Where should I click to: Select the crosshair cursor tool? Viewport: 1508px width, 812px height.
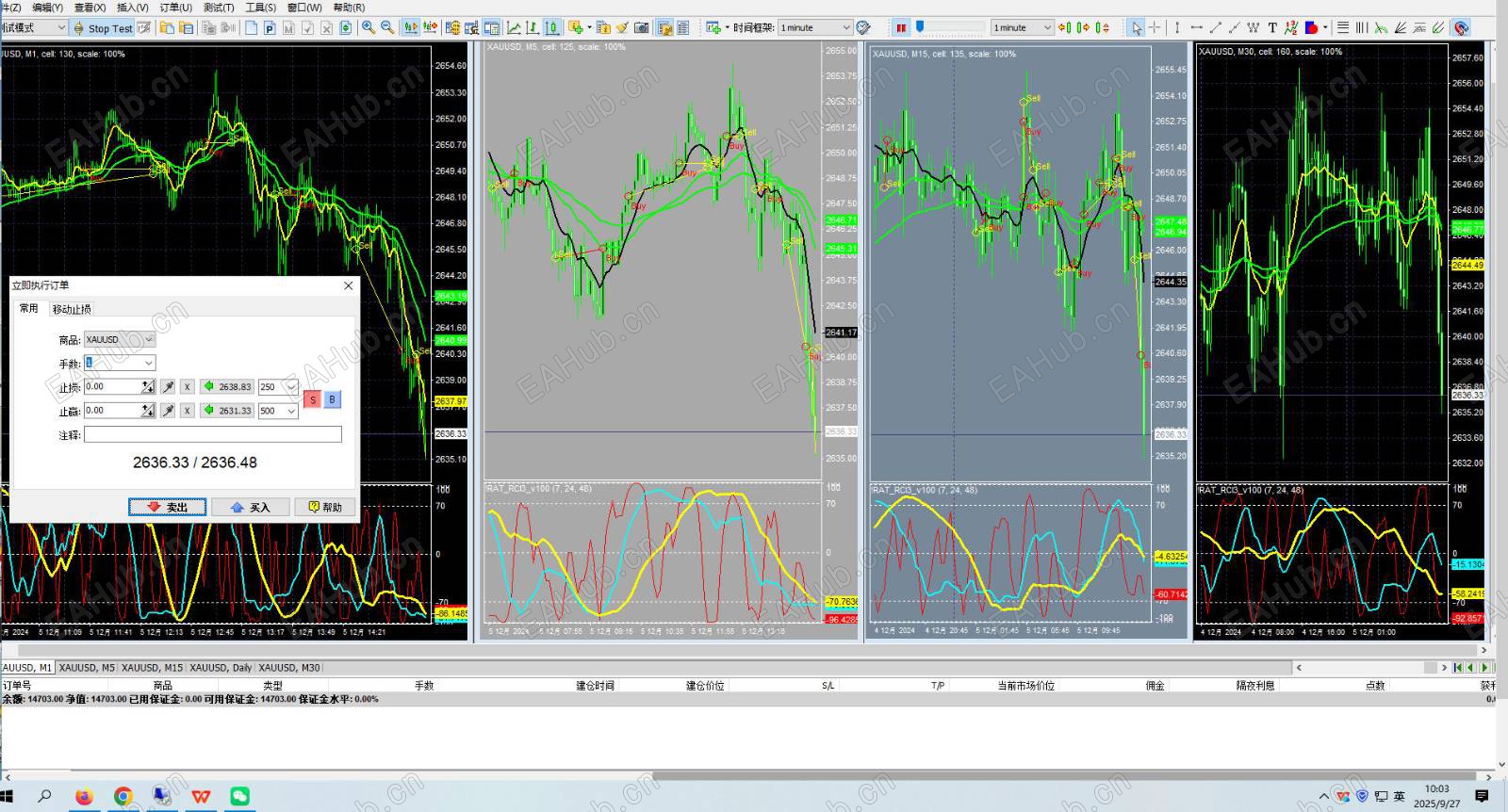(x=1156, y=28)
